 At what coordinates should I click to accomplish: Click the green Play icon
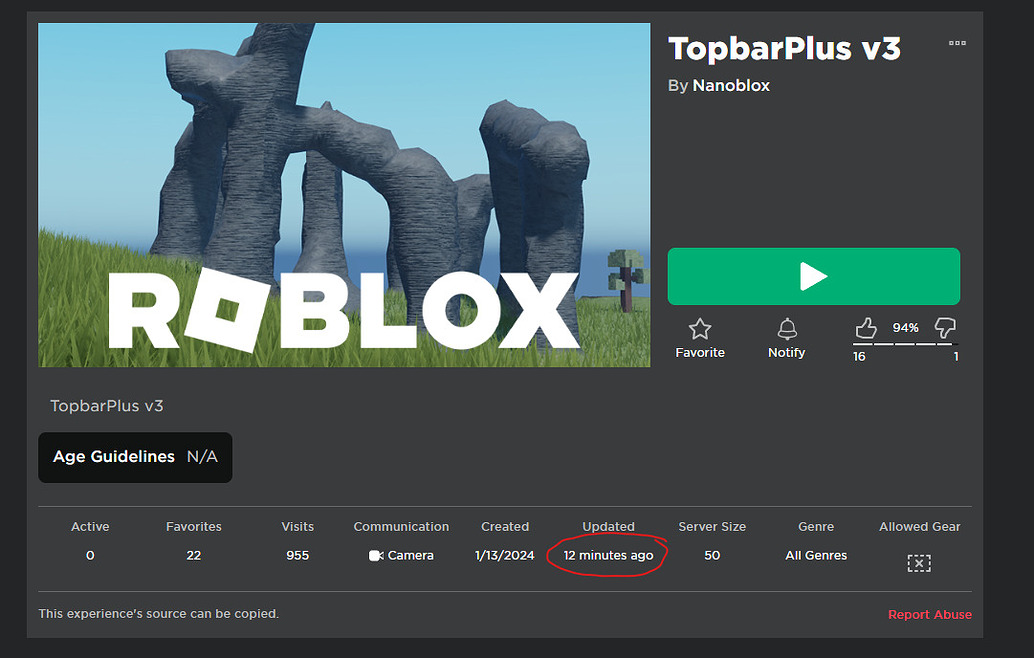coord(813,276)
